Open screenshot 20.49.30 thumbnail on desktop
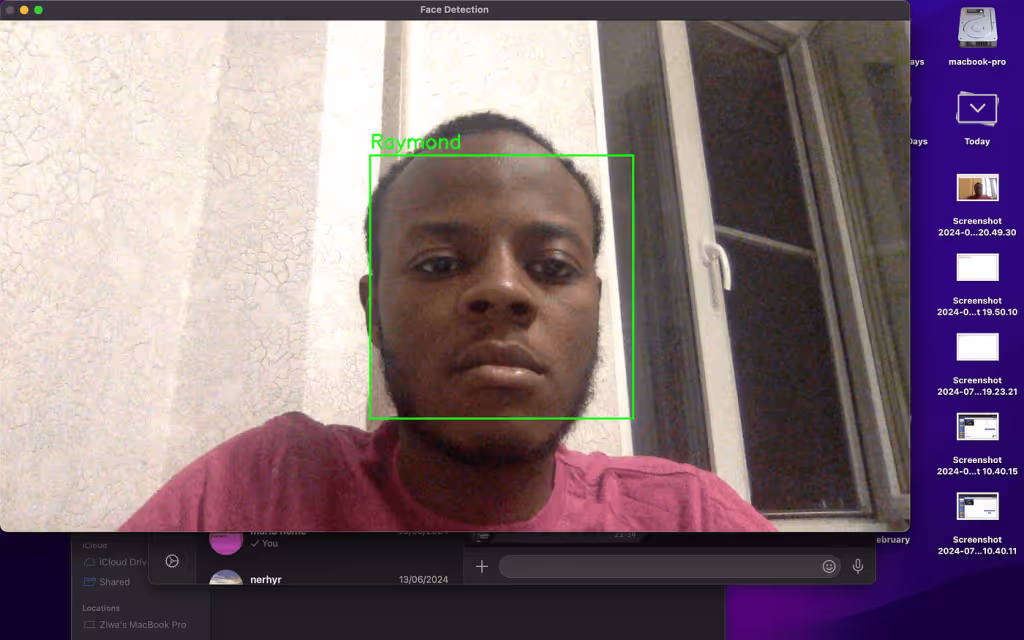Image resolution: width=1024 pixels, height=640 pixels. (977, 188)
